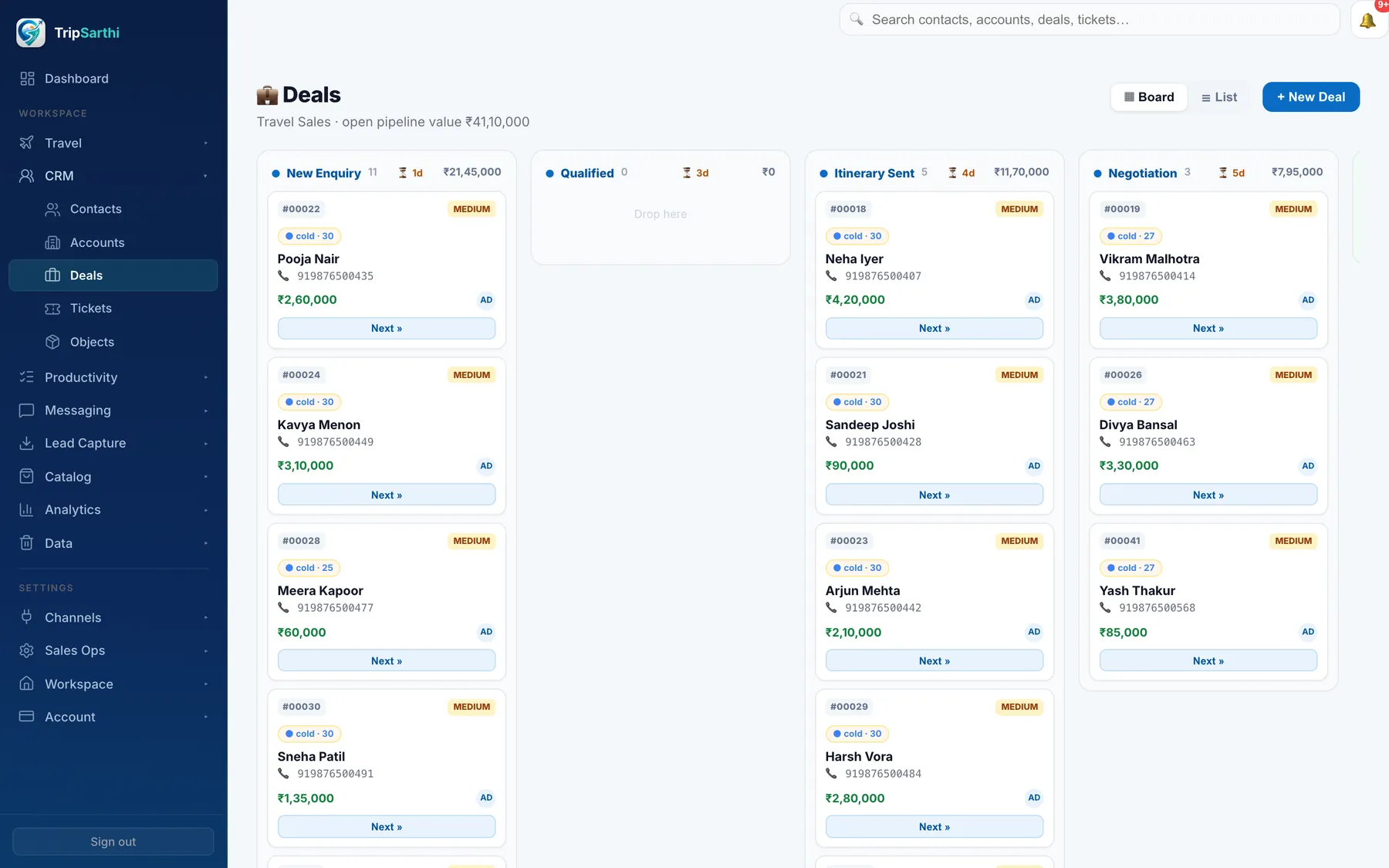
Task: Click phone number 919876500442
Action: 883,608
